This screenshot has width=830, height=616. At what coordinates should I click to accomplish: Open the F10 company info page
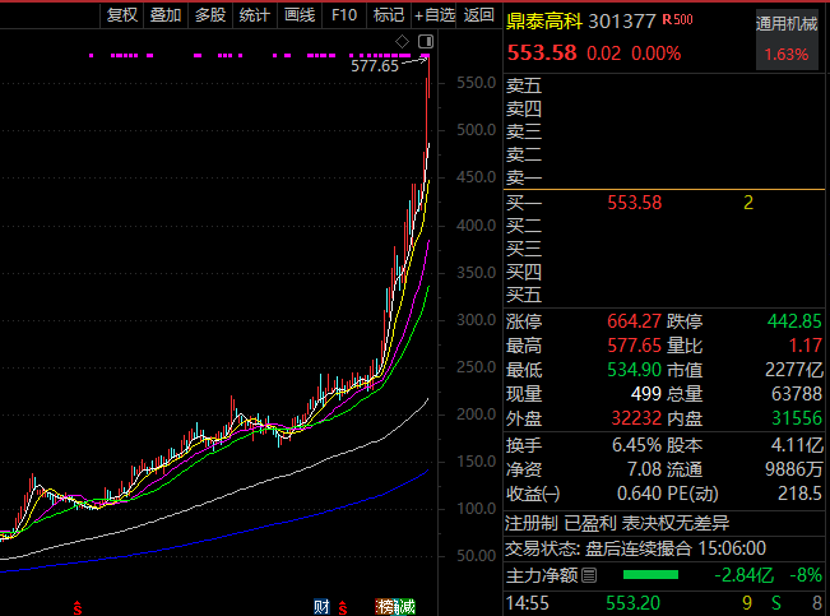[x=344, y=15]
